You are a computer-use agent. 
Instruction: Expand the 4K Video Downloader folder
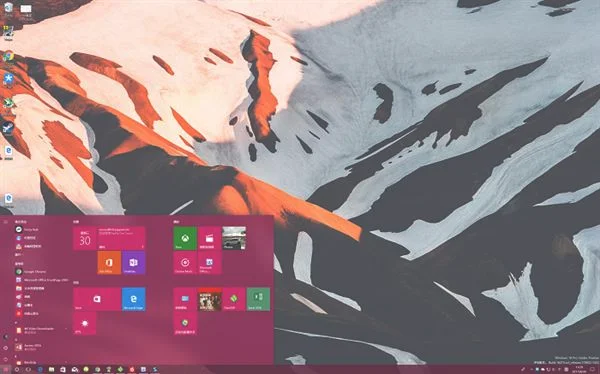point(40,329)
